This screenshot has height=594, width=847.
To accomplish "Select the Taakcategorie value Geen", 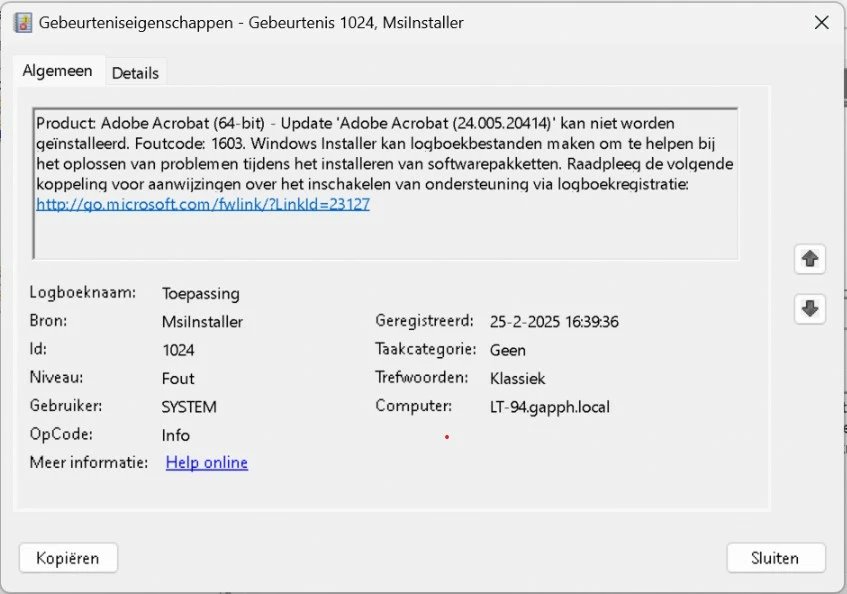I will click(x=508, y=350).
